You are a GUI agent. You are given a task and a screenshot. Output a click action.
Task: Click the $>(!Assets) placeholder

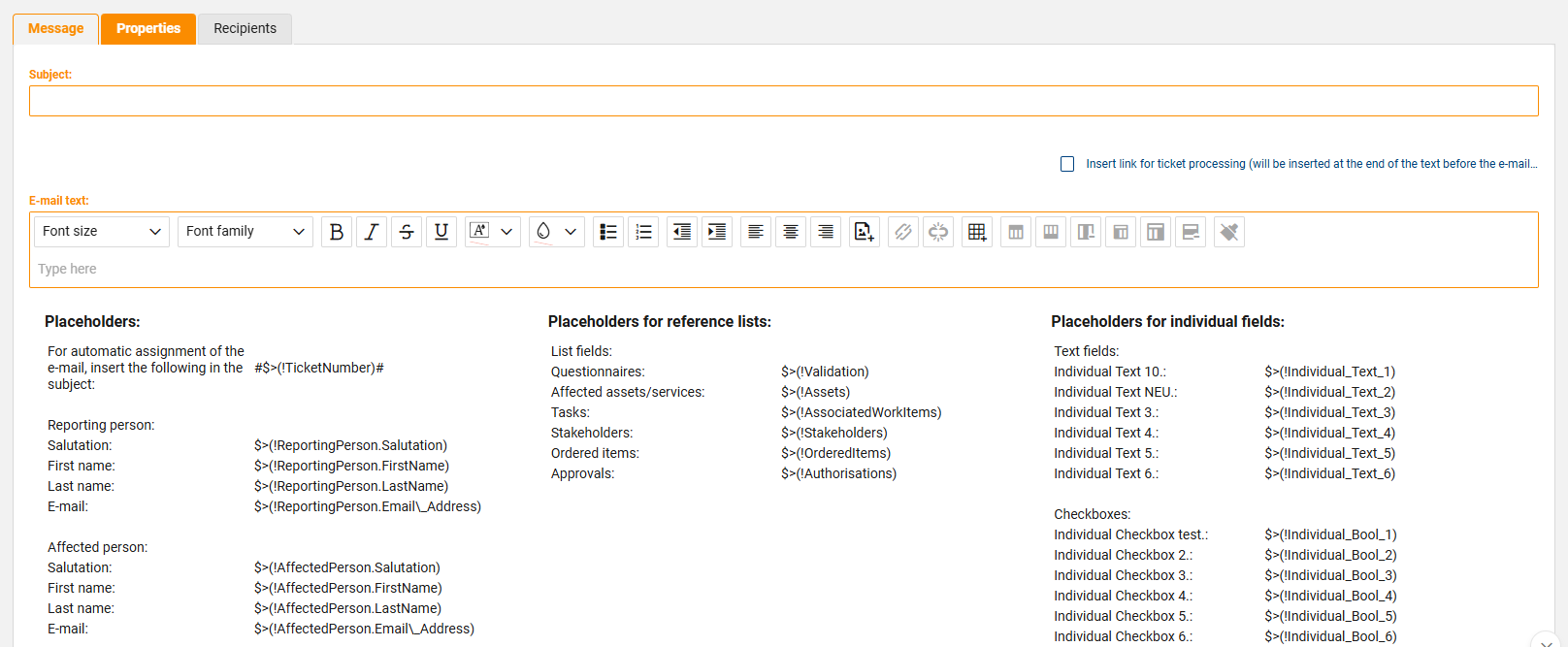(x=815, y=392)
